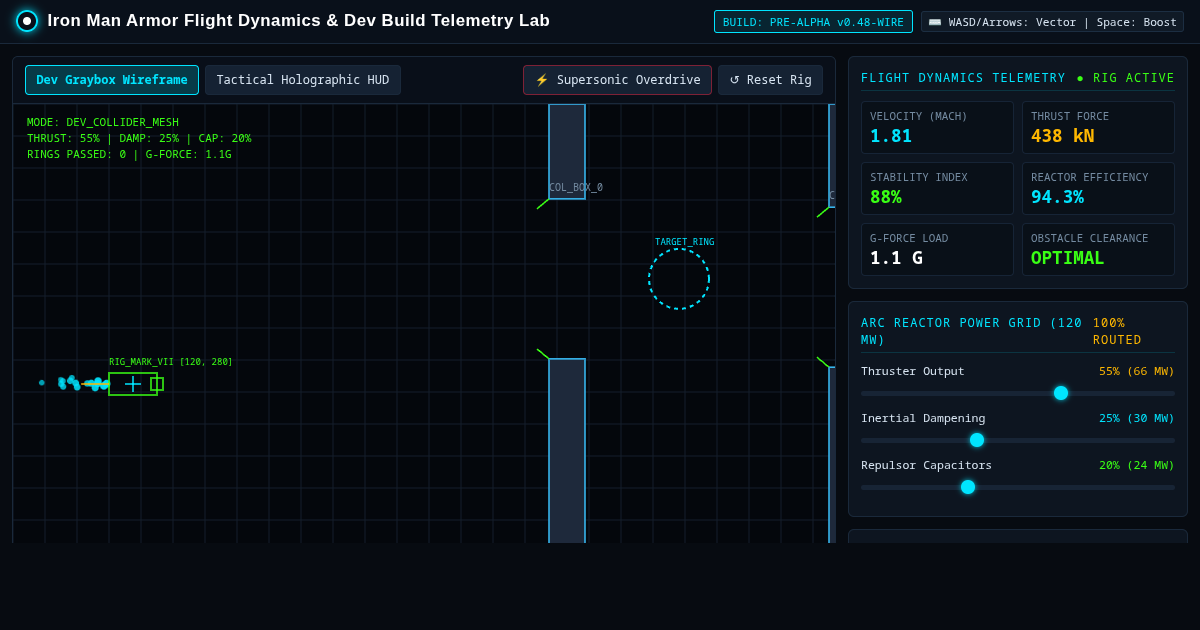This screenshot has height=630, width=1200.
Task: Click the 55% (66 MW) thruster readout
Action: click(1137, 371)
